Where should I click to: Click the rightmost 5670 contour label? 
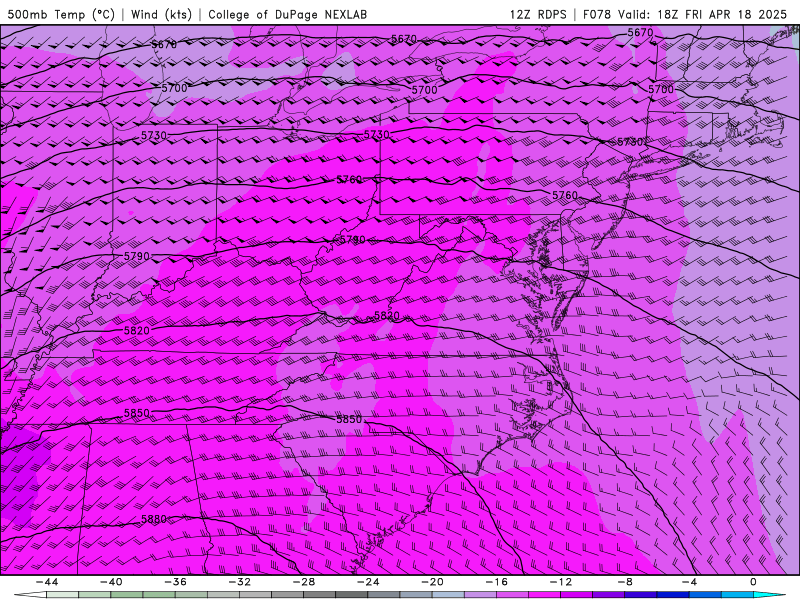[x=640, y=32]
